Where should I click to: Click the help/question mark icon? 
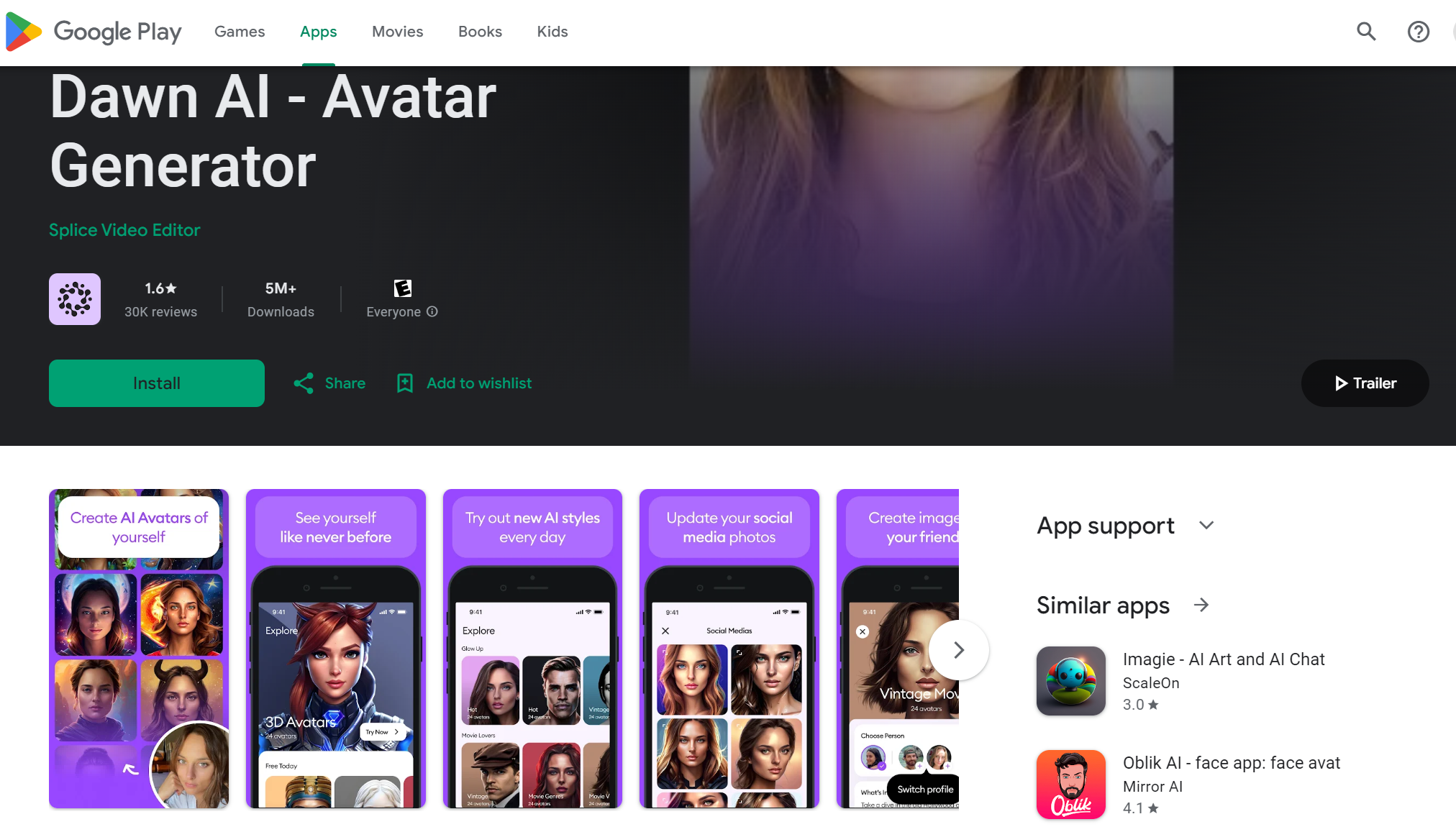click(1418, 32)
